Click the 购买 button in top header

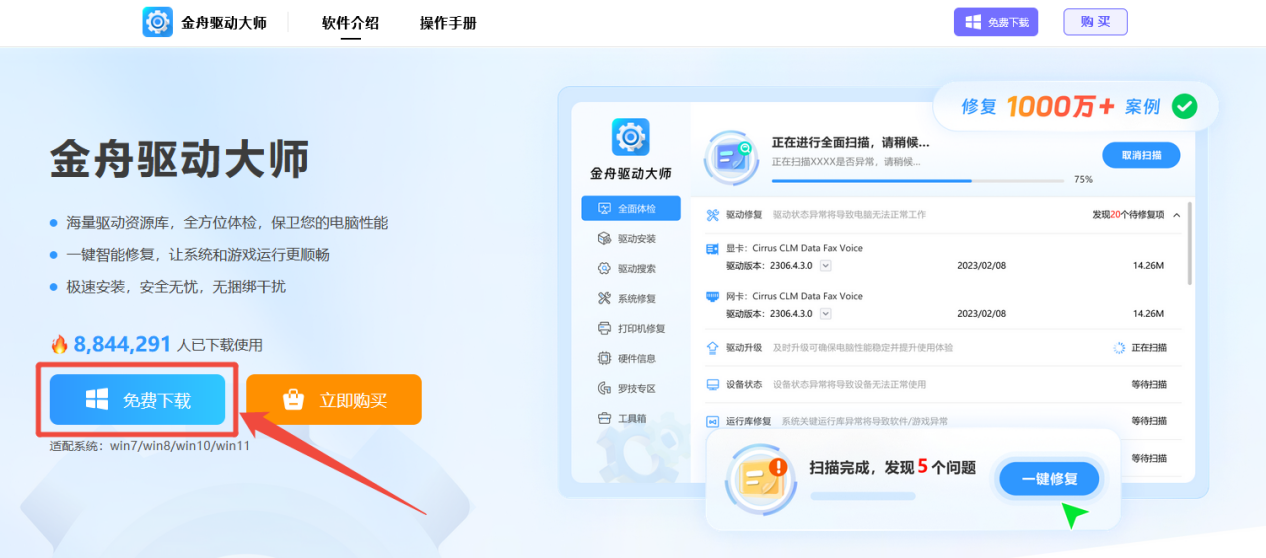(x=1095, y=22)
